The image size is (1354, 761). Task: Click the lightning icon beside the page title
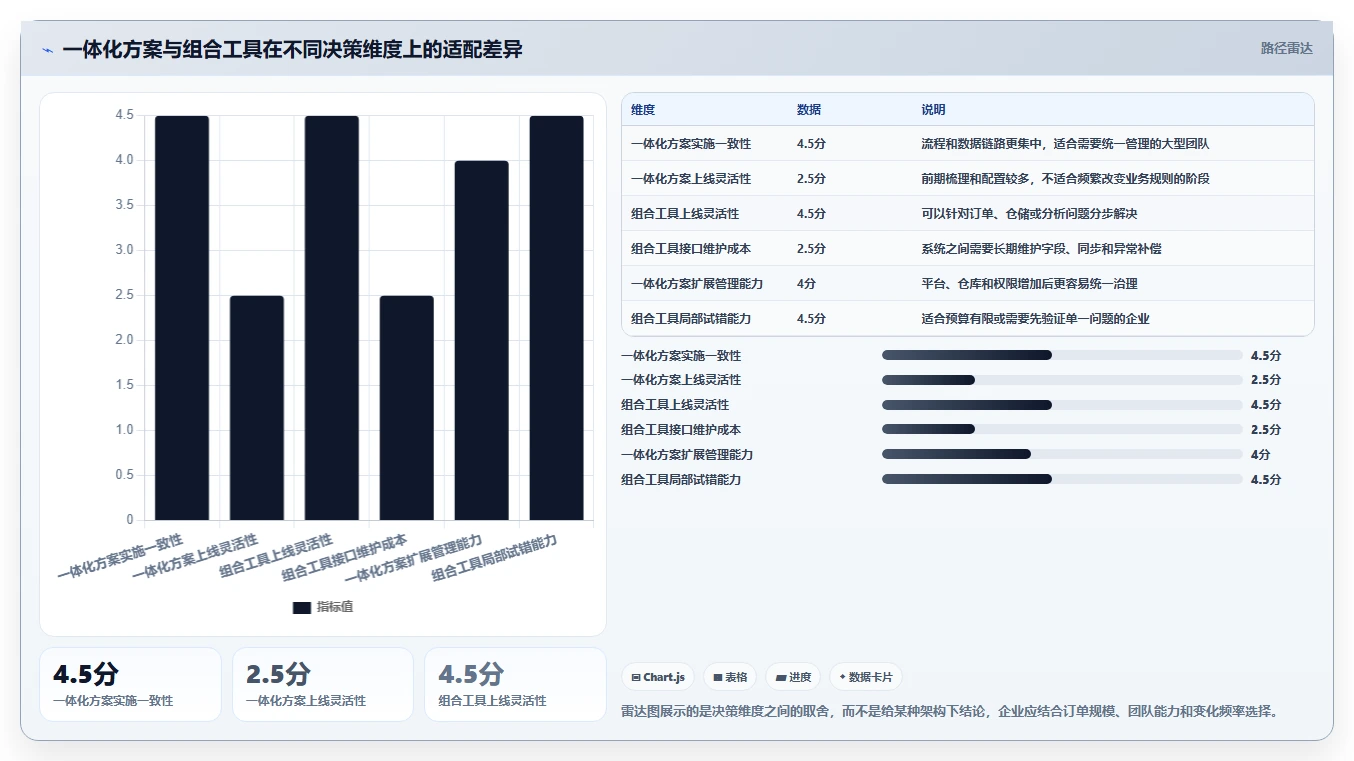tap(47, 50)
